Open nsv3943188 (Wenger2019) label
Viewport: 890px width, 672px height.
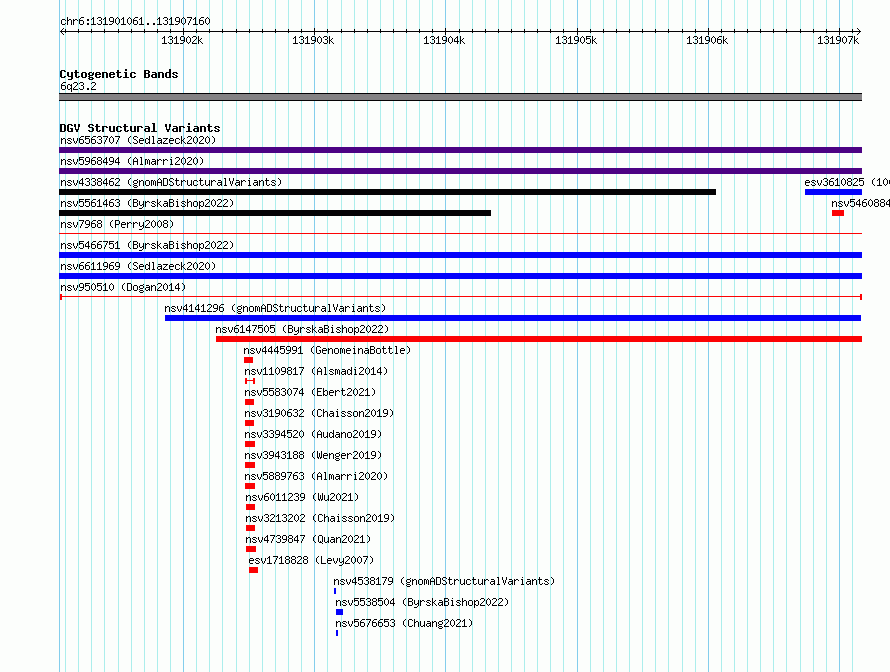[x=313, y=455]
